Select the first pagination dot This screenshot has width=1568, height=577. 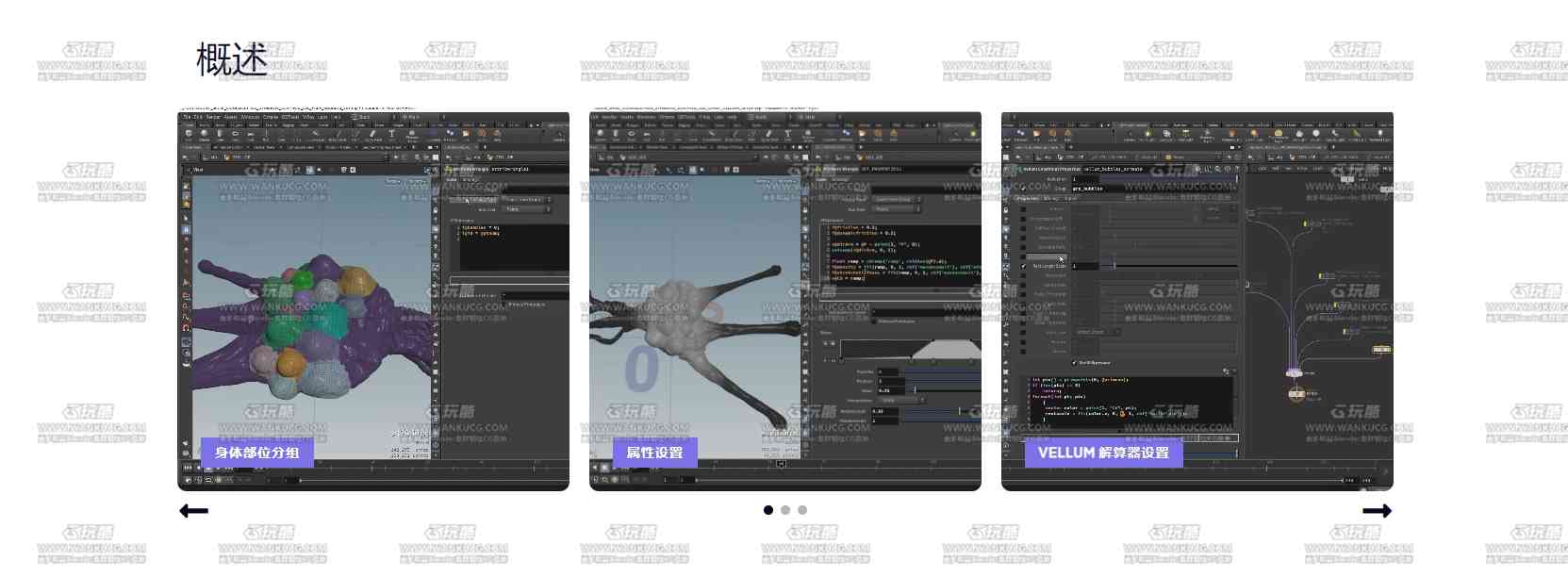[768, 510]
